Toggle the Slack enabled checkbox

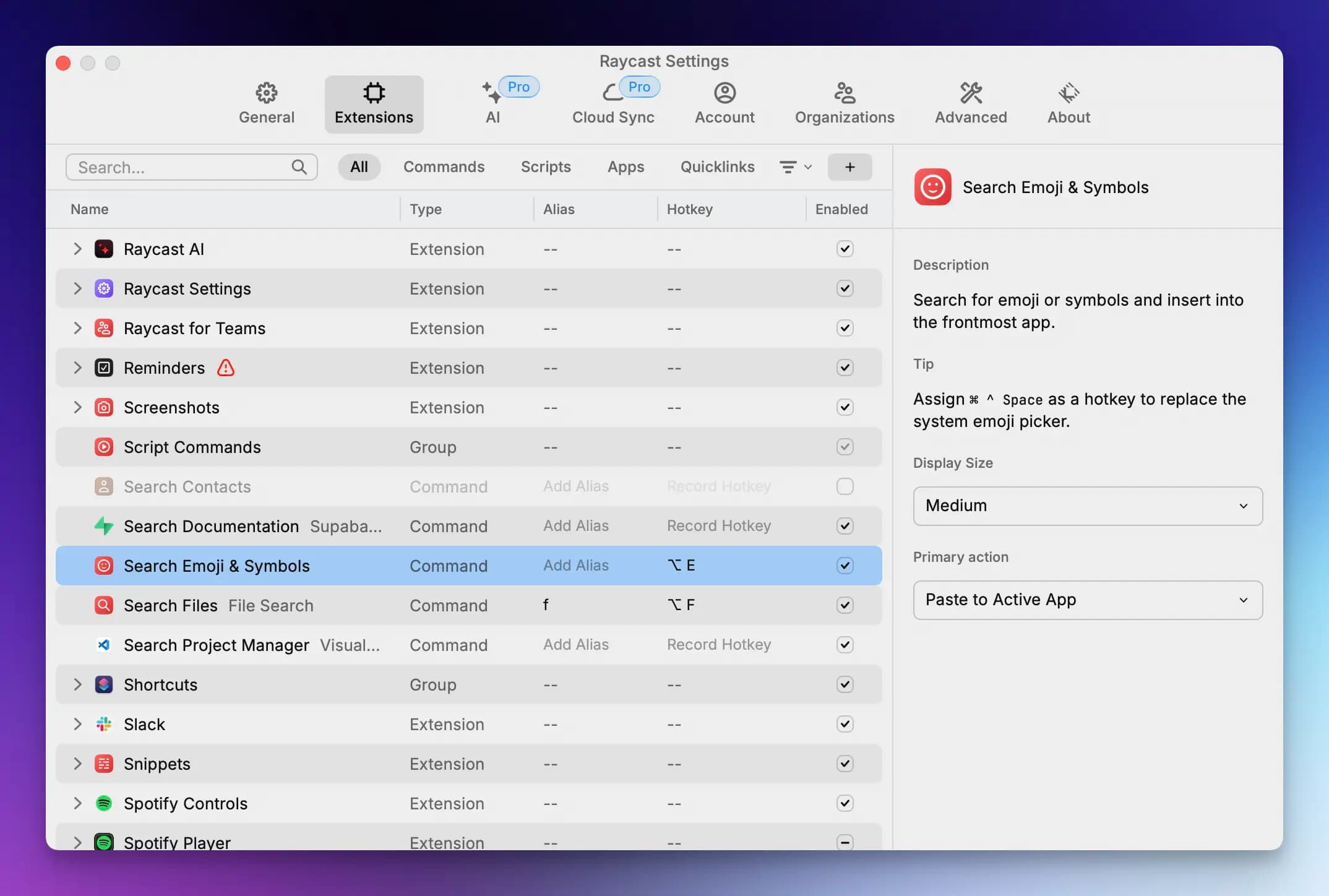tap(845, 724)
